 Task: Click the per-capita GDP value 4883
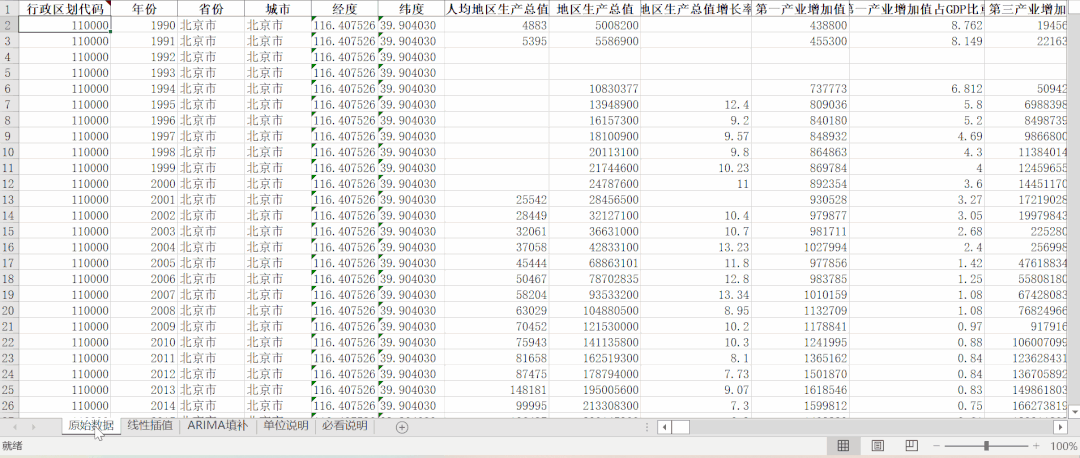coord(497,25)
